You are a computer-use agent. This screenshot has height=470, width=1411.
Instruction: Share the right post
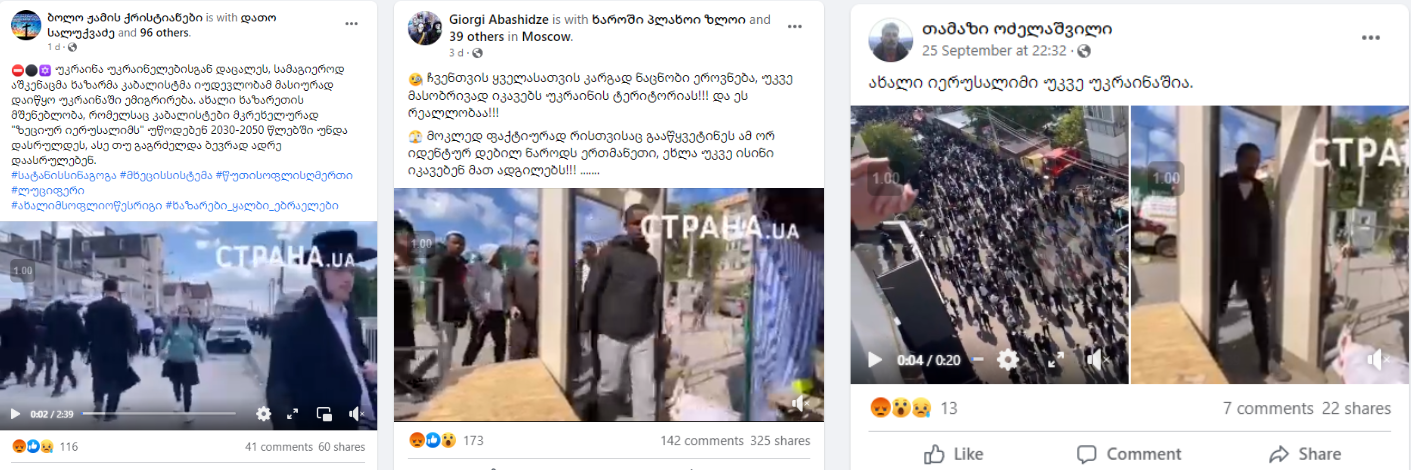click(1305, 454)
